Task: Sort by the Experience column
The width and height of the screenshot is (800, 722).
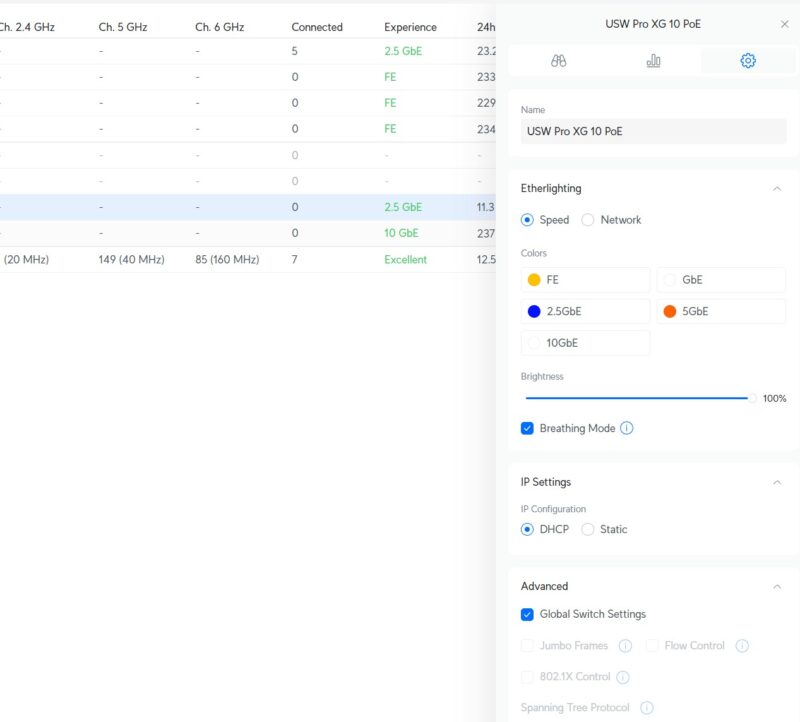Action: [x=410, y=27]
